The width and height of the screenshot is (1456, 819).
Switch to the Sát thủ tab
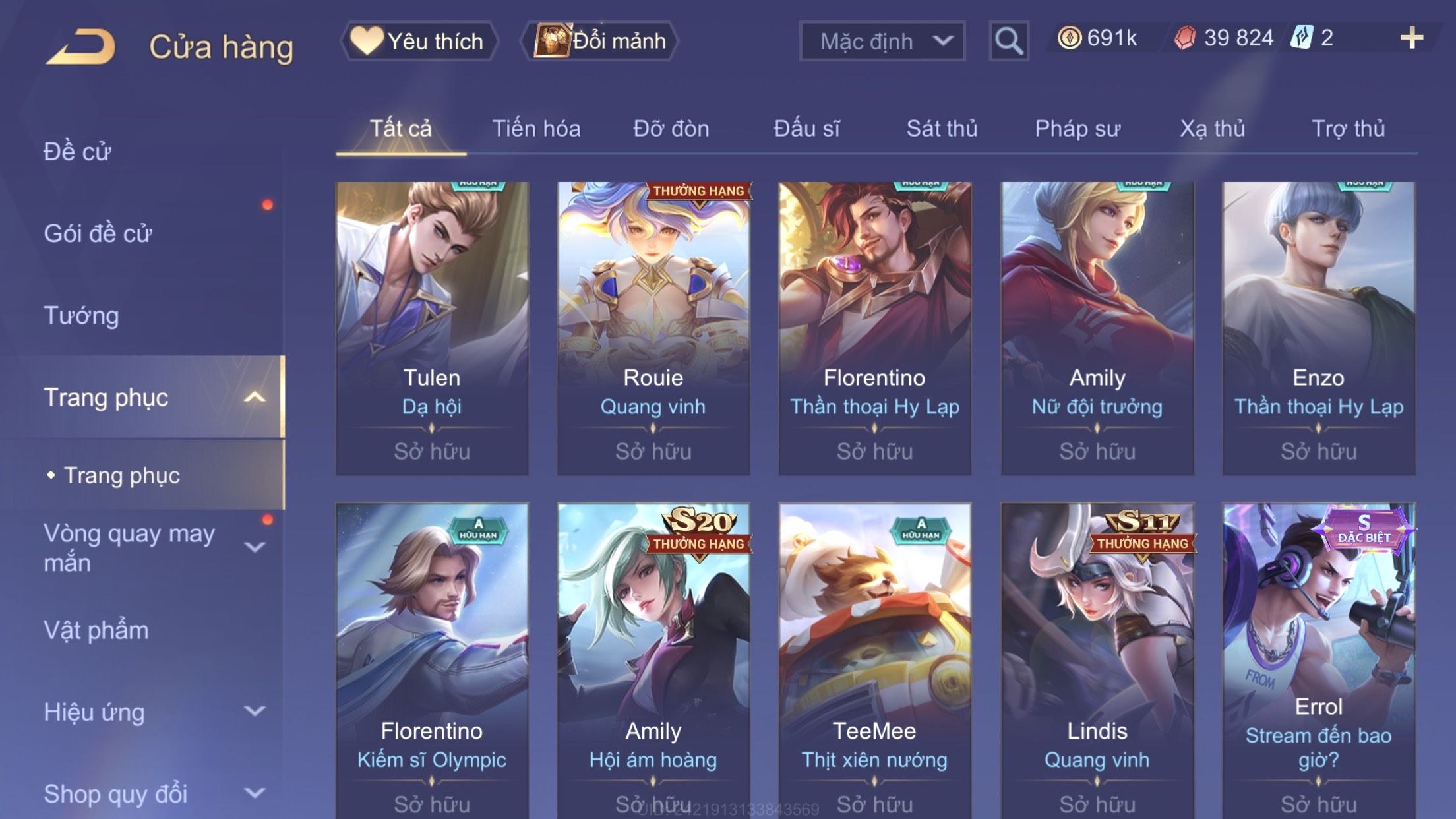[x=942, y=128]
